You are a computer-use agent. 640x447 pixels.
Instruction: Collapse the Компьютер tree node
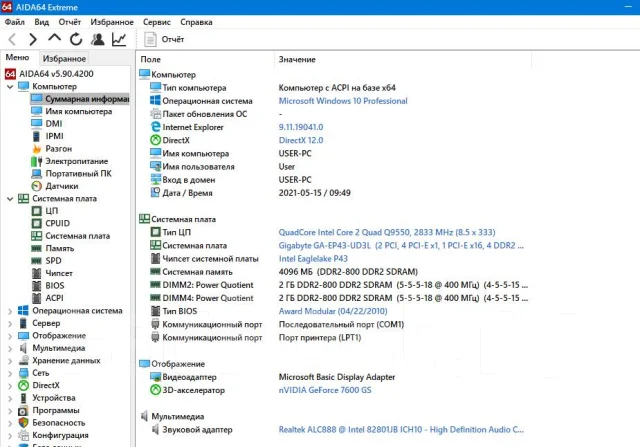tap(10, 87)
